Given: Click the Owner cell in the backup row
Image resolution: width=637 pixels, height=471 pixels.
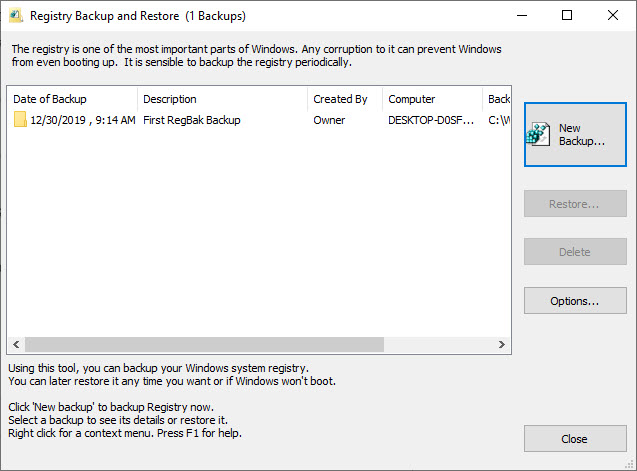Looking at the screenshot, I should 329,120.
